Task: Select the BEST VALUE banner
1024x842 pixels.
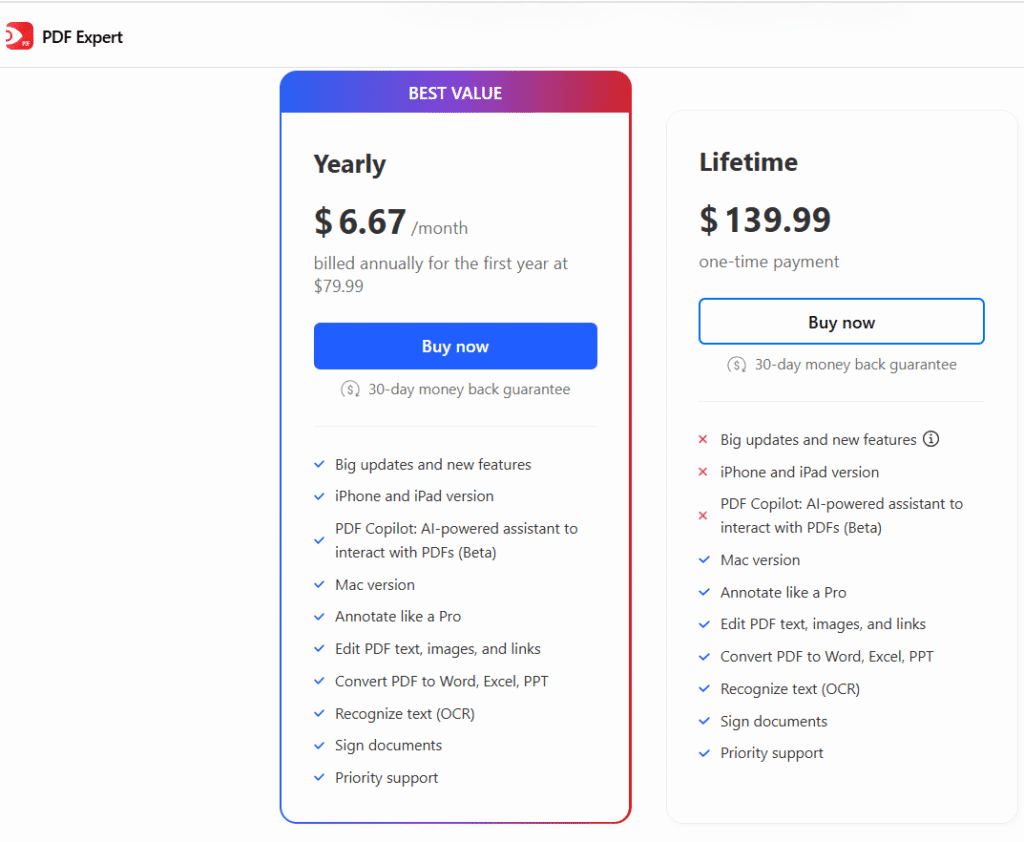Action: coord(455,93)
